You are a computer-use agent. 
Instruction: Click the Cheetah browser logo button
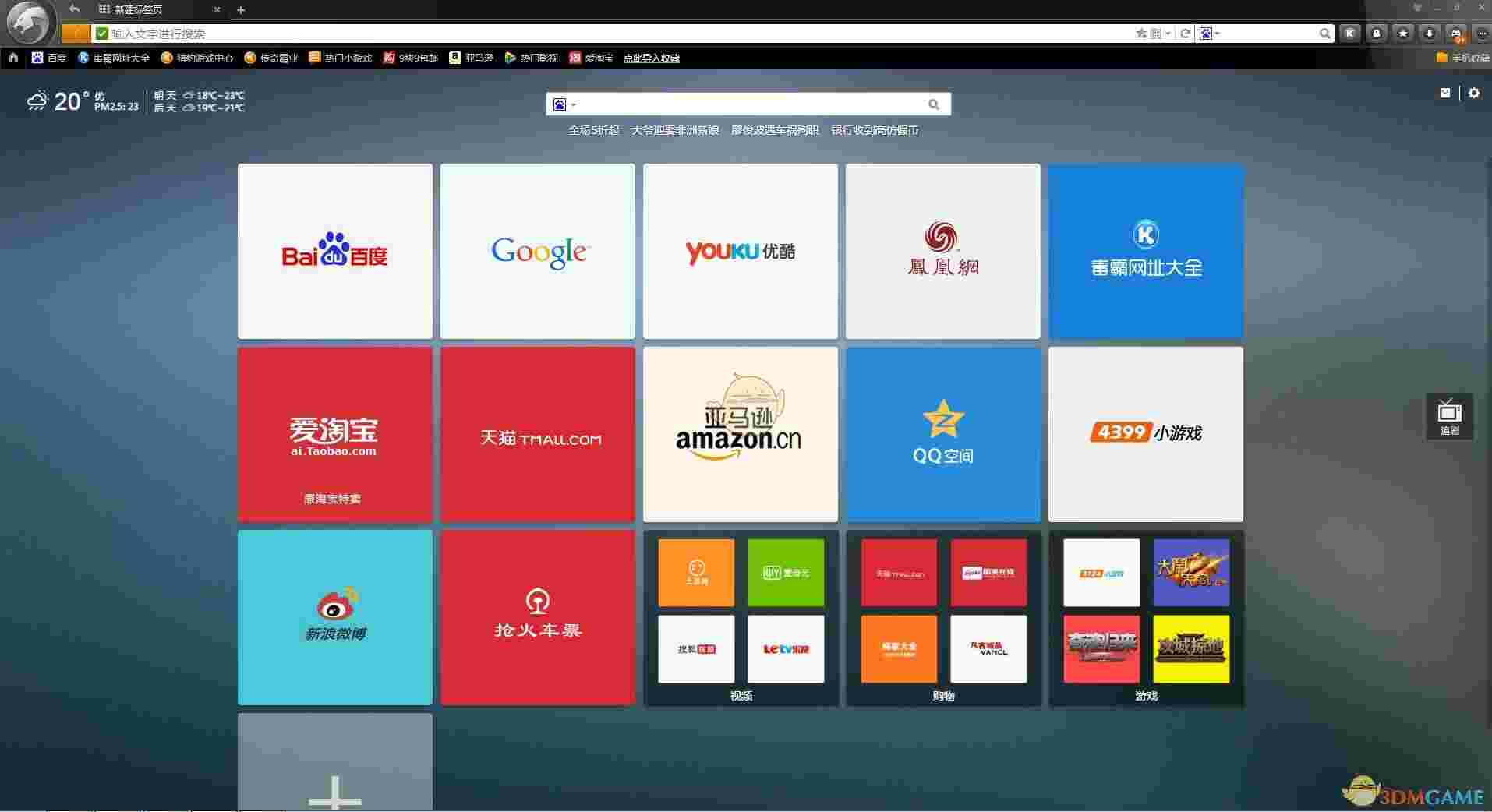[x=30, y=23]
